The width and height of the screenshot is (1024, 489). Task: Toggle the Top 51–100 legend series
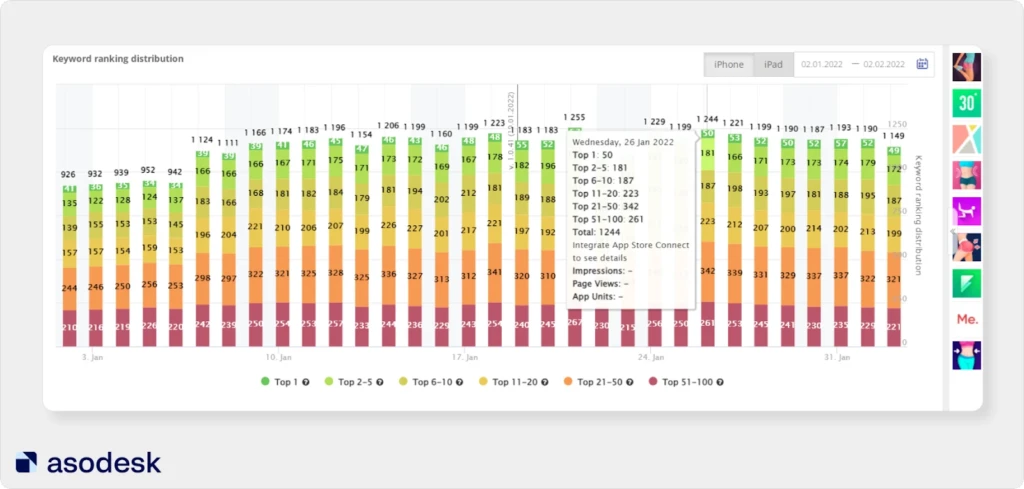[681, 382]
